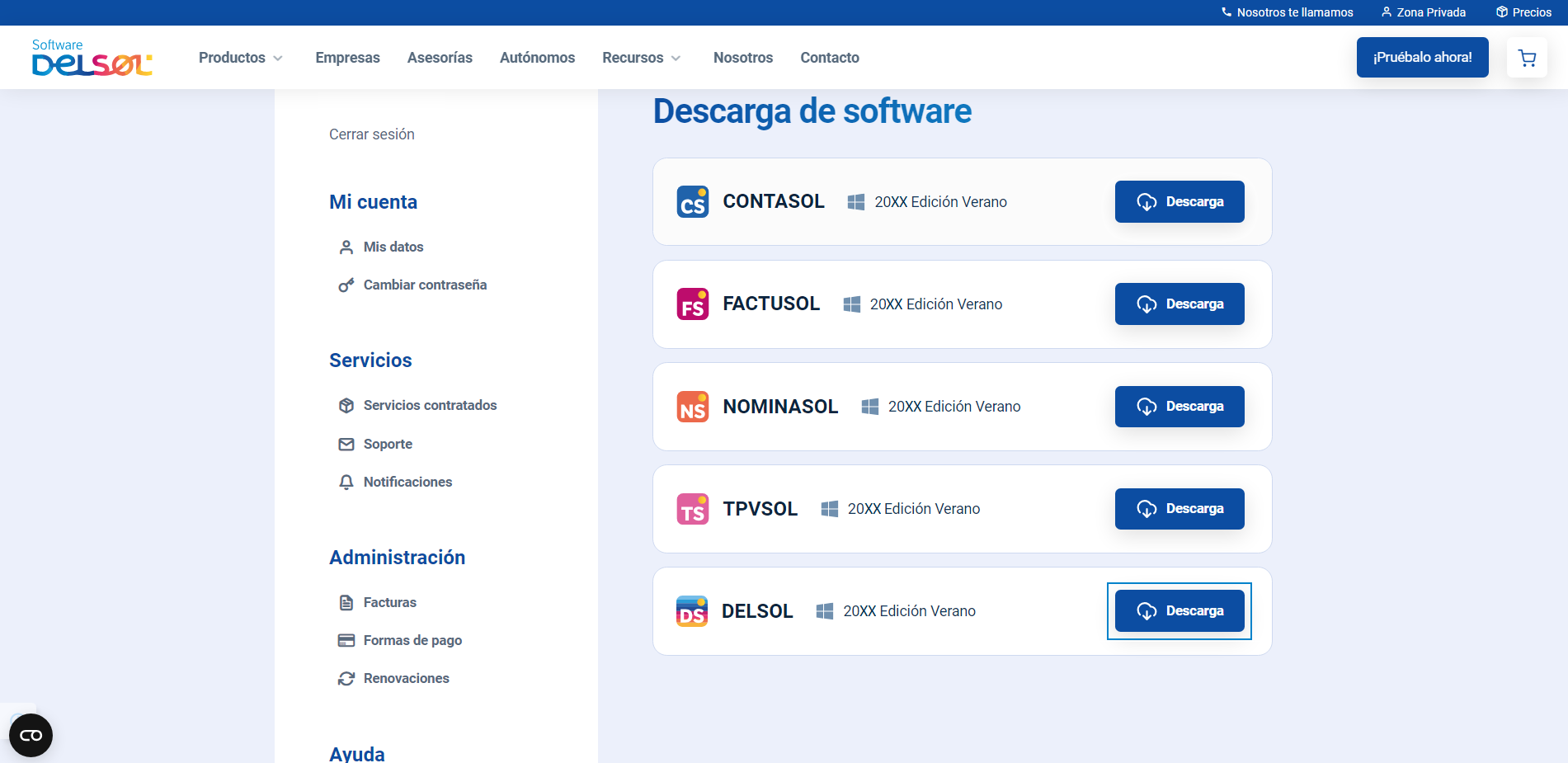Click the NOMINASOL product name
This screenshot has width=1568, height=763.
pyautogui.click(x=780, y=407)
